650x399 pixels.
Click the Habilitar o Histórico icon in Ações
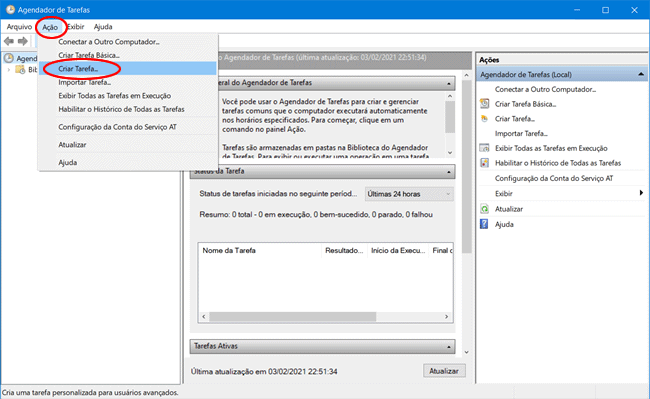click(484, 163)
